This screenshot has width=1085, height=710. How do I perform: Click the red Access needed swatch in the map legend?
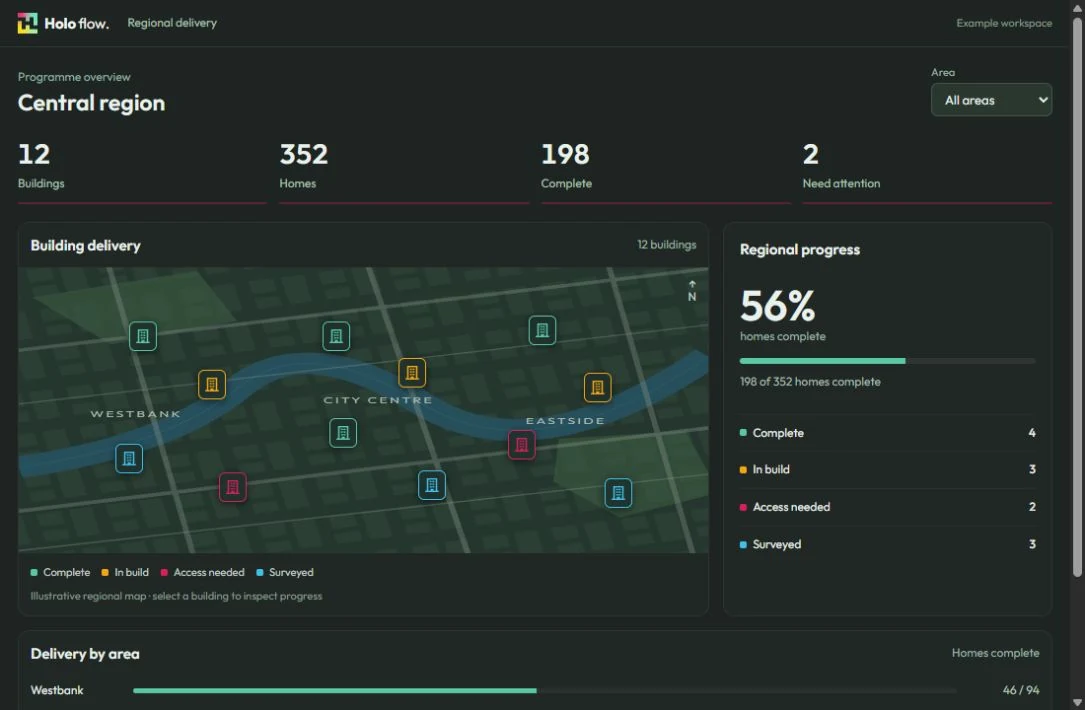[x=164, y=572]
